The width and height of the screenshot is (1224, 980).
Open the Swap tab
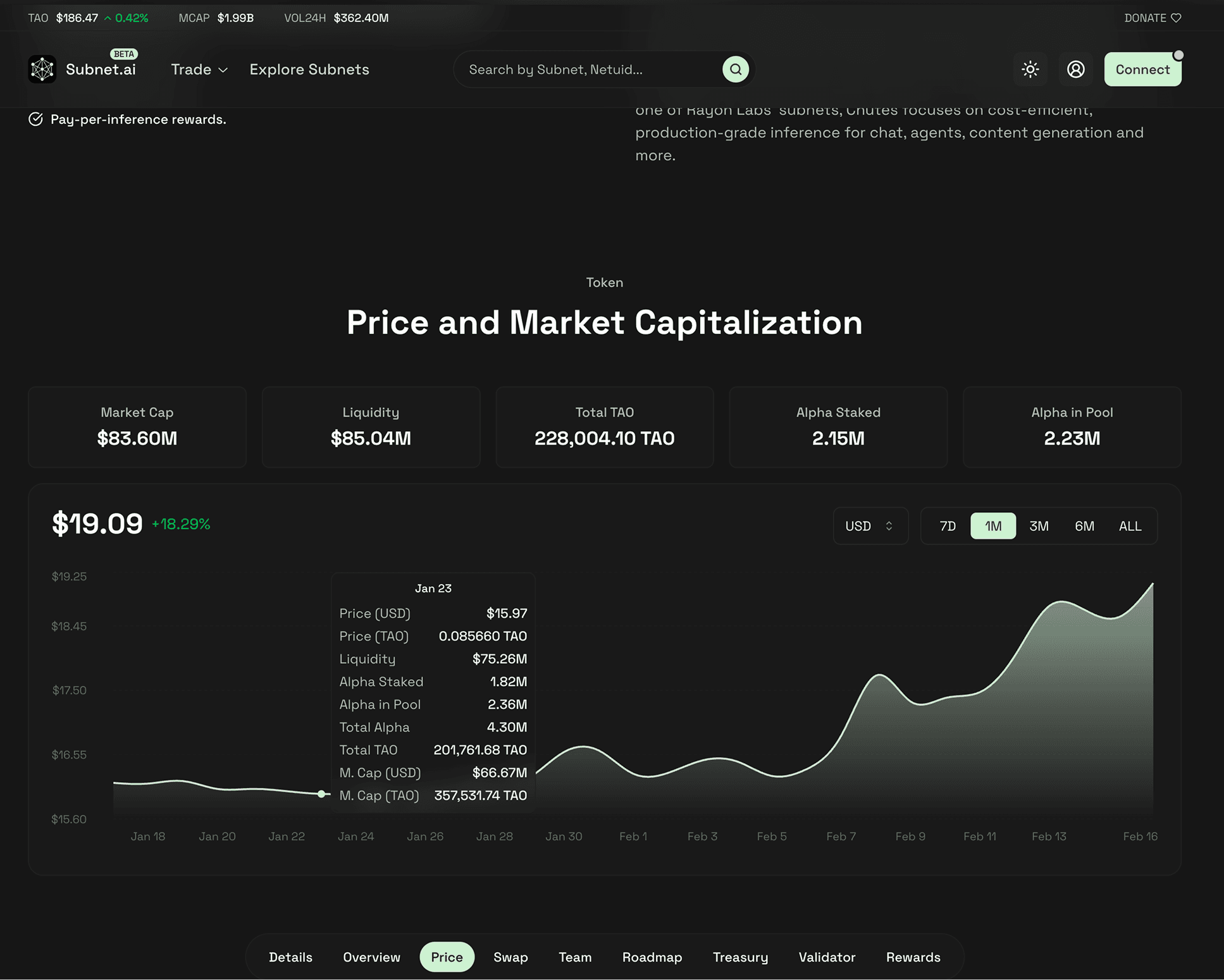[x=510, y=957]
